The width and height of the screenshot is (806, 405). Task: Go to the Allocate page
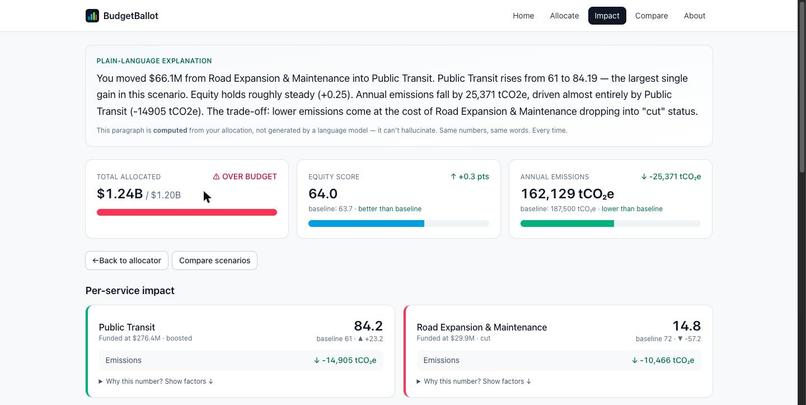(564, 16)
